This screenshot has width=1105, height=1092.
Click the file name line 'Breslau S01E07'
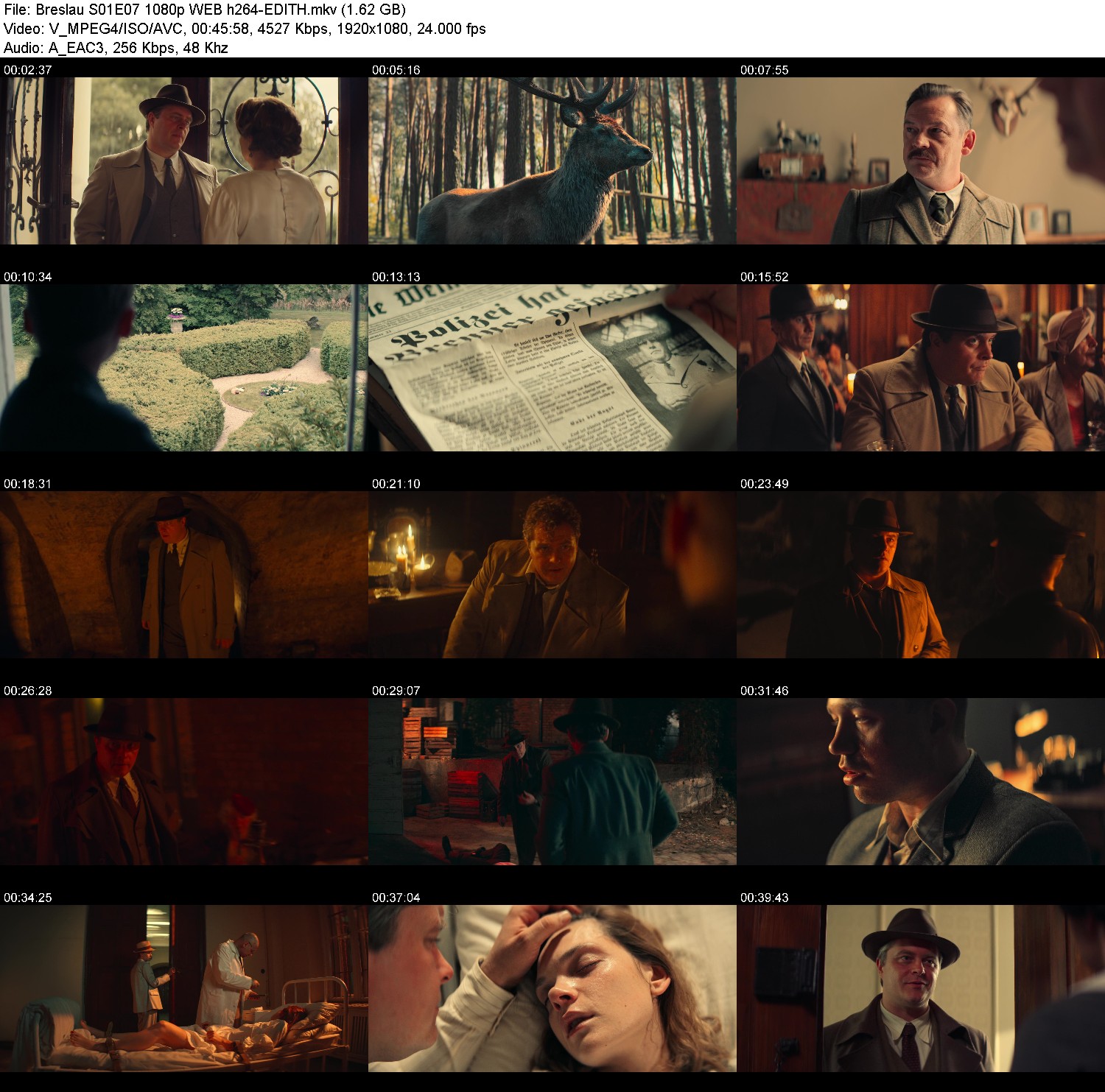(205, 10)
